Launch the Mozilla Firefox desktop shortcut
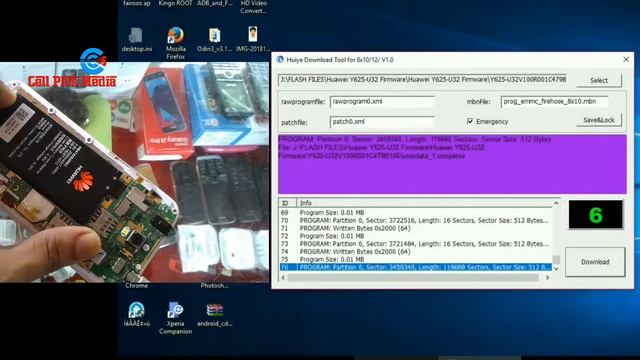This screenshot has width=640, height=360. 176,43
